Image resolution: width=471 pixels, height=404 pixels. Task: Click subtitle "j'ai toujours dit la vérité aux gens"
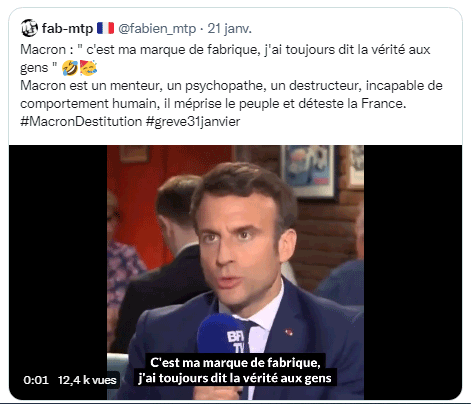coord(235,378)
